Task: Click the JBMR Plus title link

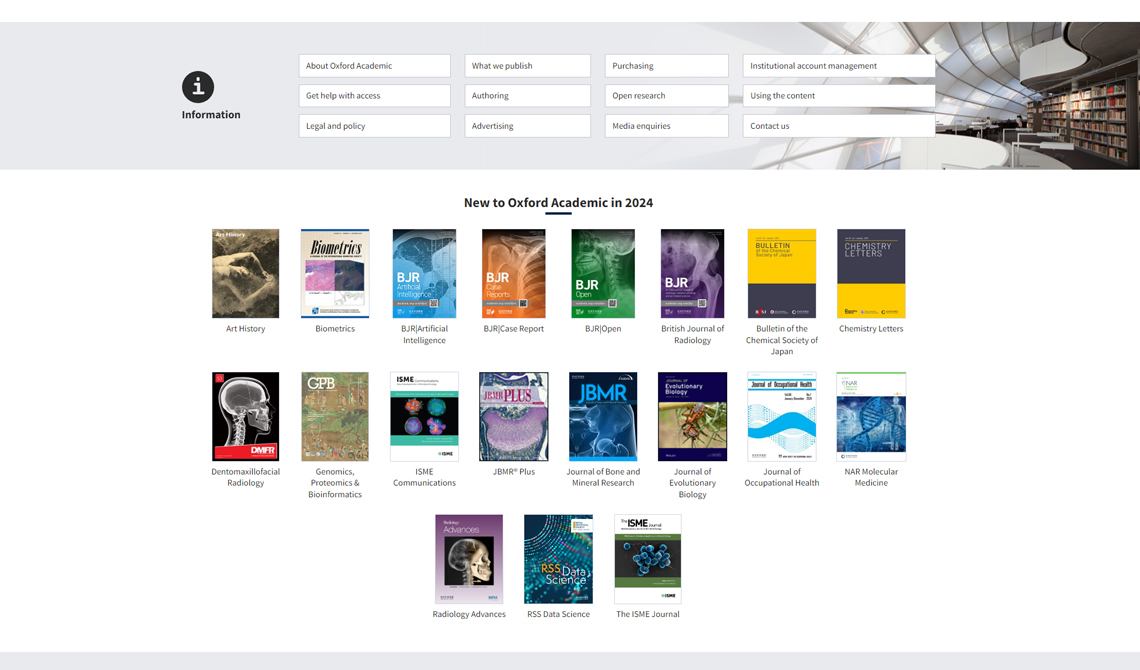Action: tap(514, 472)
